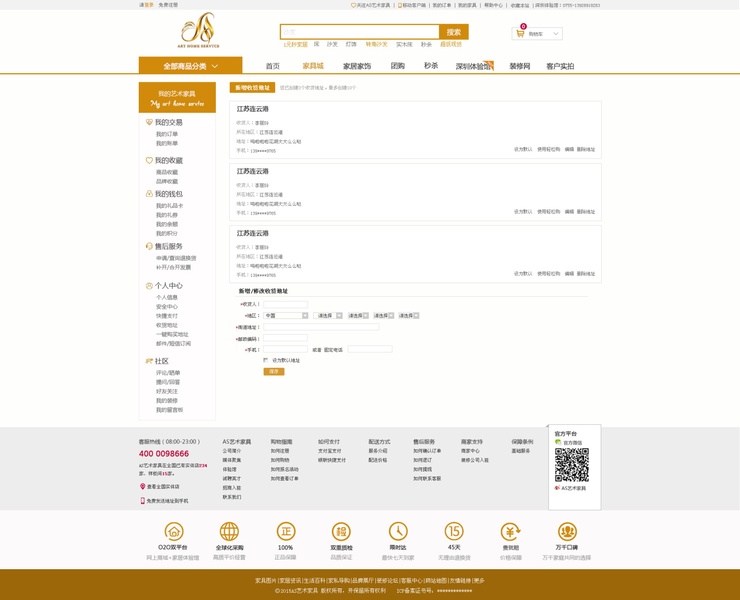Click the heart icon beside 关注AS艺术家具

(353, 5)
